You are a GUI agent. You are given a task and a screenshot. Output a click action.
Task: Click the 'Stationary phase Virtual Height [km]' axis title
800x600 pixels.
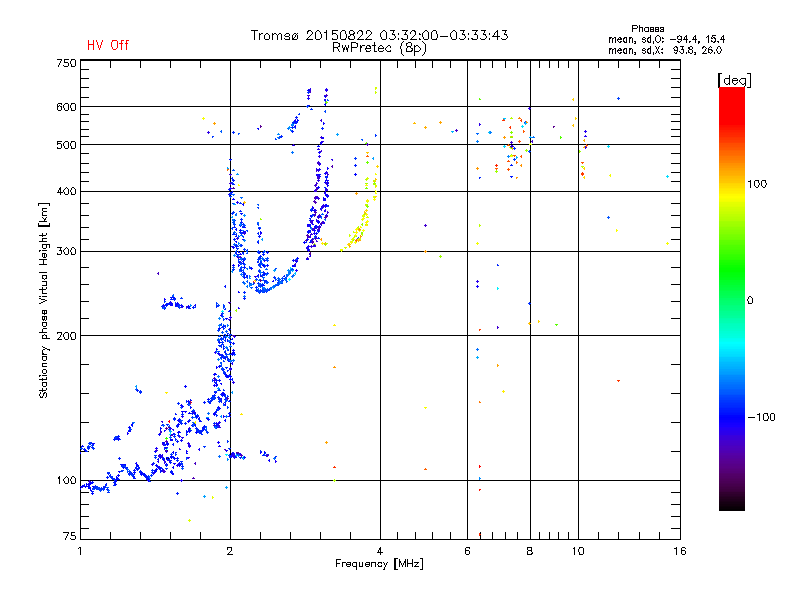click(x=44, y=300)
